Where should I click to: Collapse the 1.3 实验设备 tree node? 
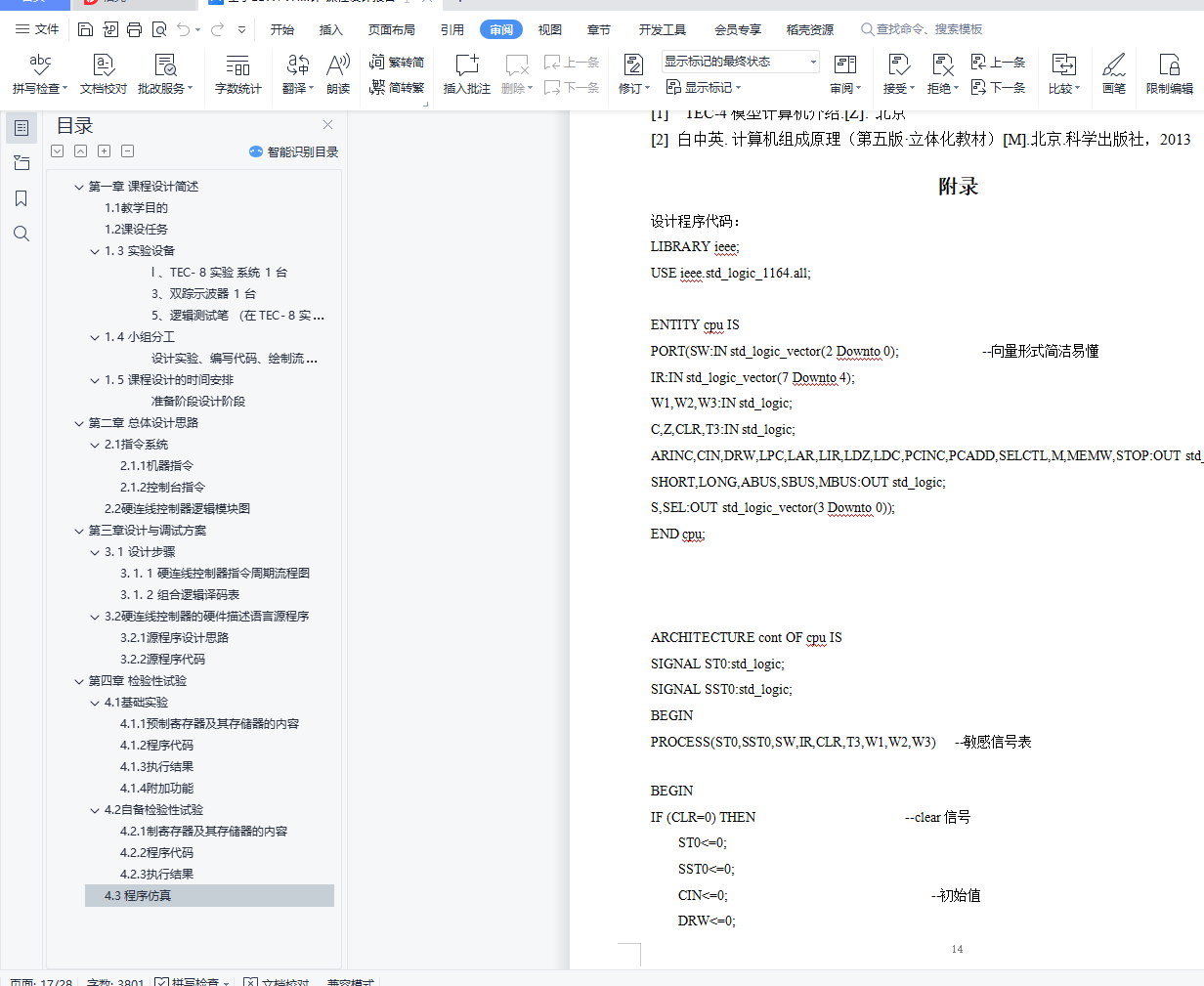point(95,251)
